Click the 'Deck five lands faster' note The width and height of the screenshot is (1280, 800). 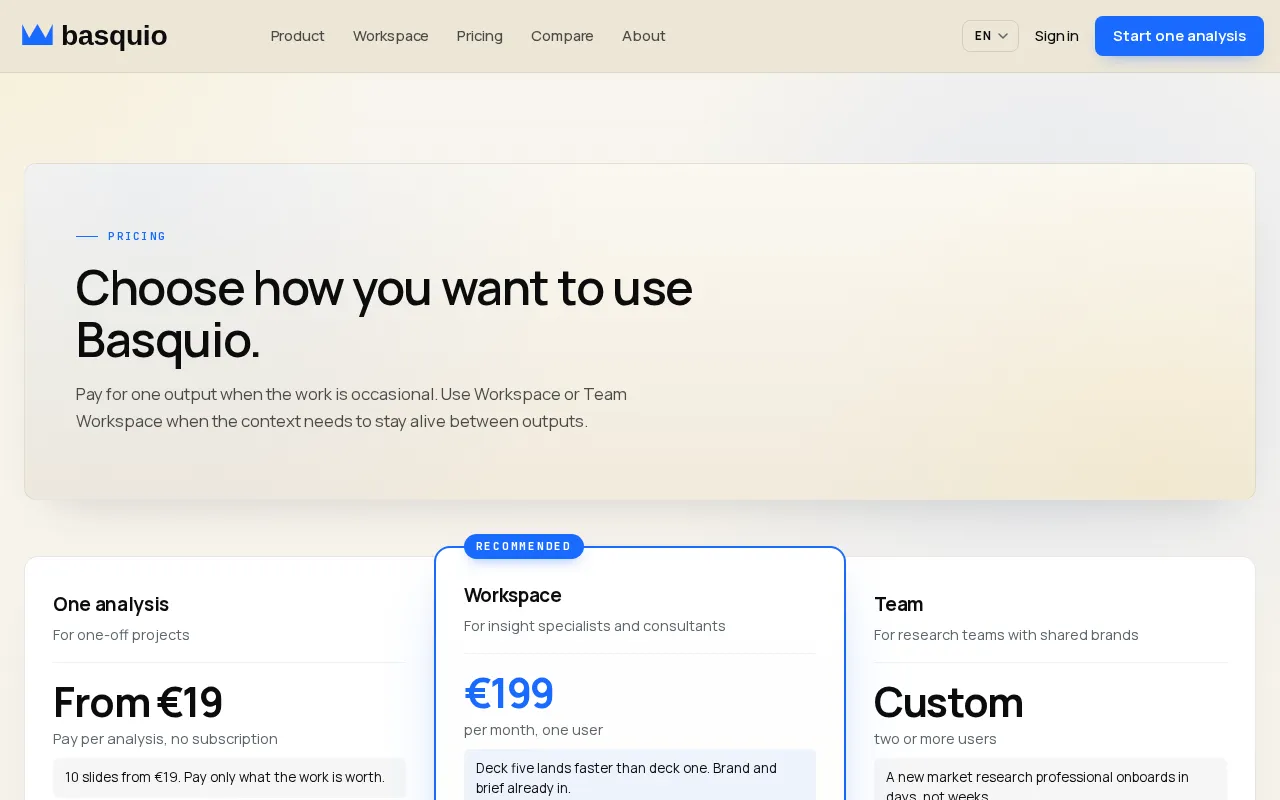640,775
